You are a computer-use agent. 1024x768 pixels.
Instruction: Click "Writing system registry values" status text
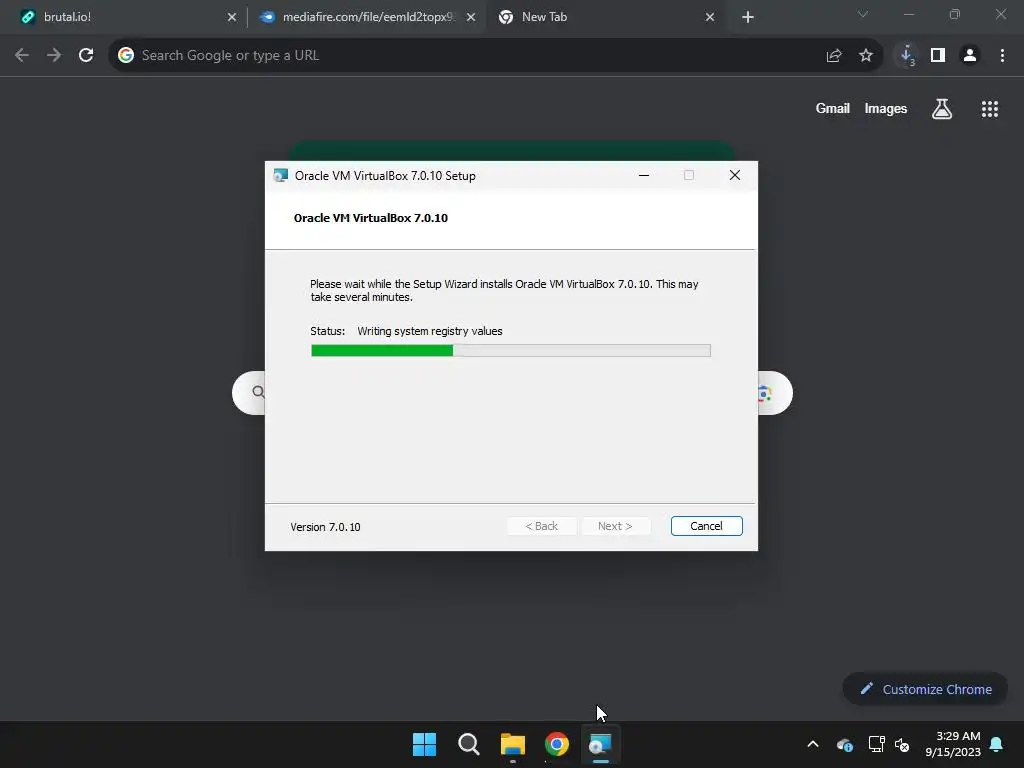point(430,331)
